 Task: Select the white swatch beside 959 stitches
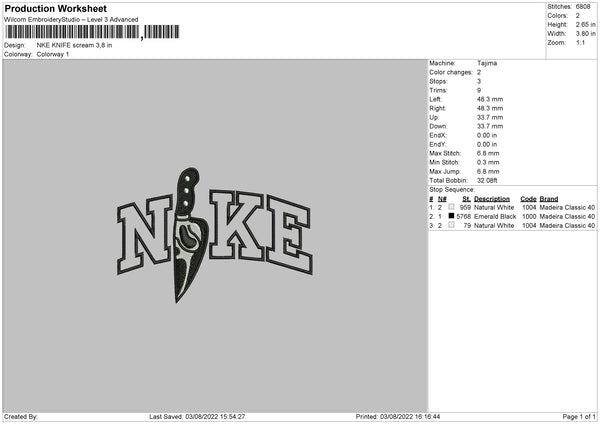(451, 207)
